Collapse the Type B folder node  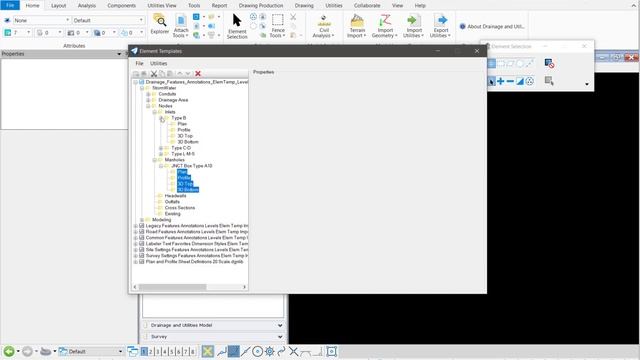161,118
